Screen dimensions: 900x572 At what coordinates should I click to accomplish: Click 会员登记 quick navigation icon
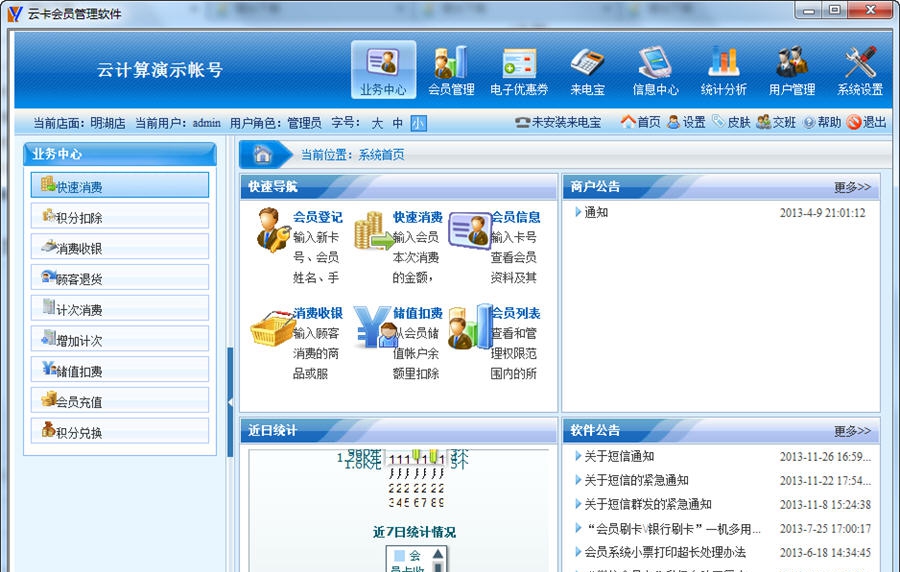click(273, 230)
